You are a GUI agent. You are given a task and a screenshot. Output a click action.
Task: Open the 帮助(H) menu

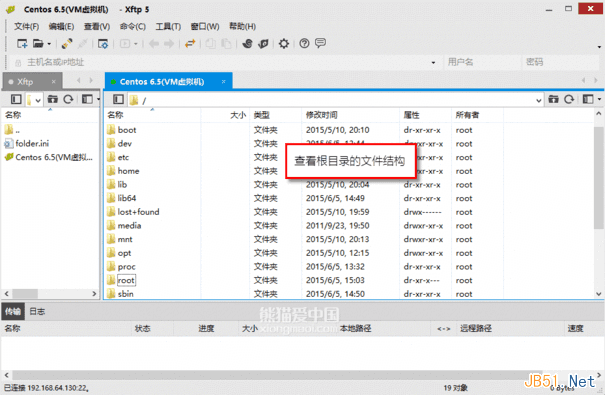click(x=242, y=26)
